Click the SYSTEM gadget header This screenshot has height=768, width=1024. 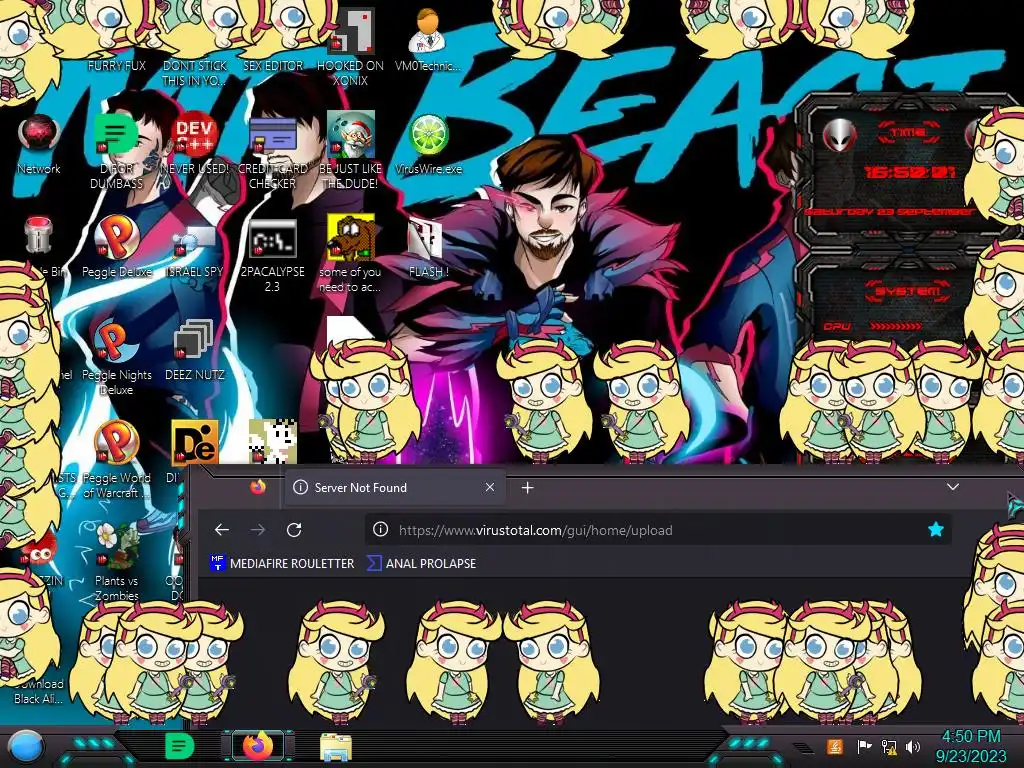[x=908, y=291]
